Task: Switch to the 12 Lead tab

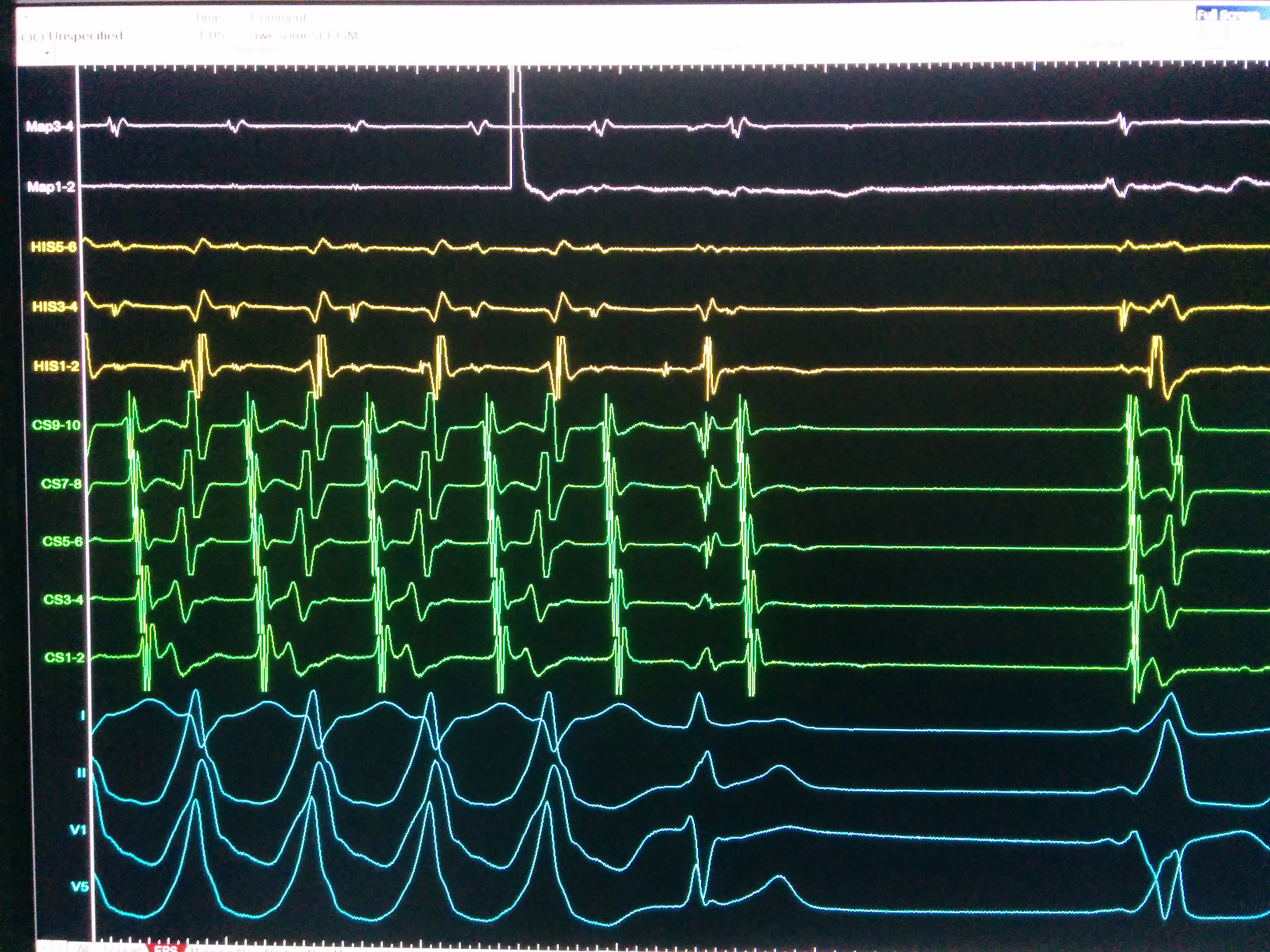Action: (122, 949)
